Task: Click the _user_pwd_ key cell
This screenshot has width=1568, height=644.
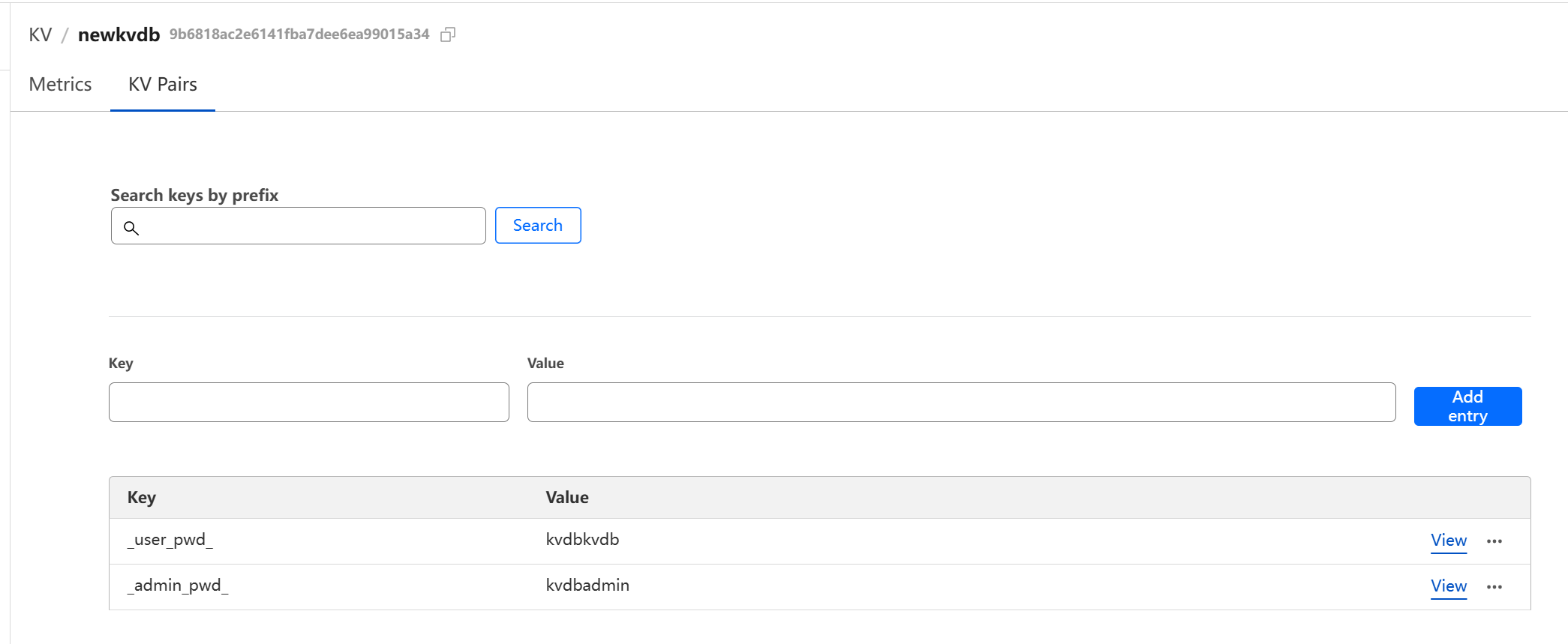Action: pos(170,540)
